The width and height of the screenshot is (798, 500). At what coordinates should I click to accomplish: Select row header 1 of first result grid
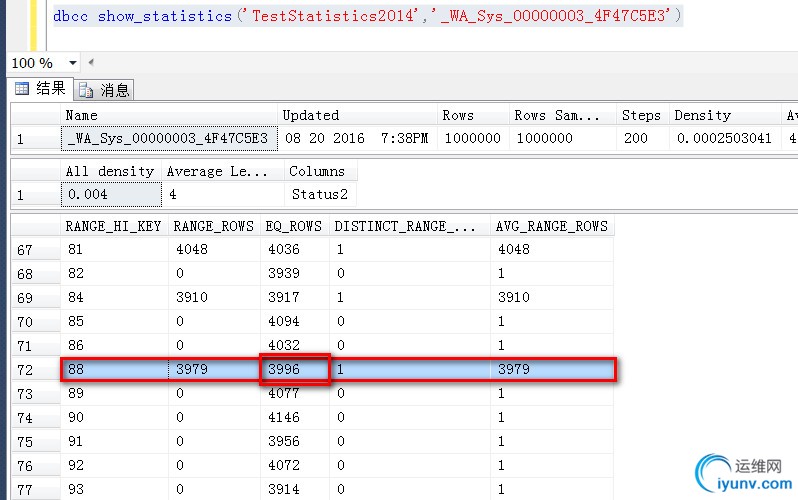36,139
